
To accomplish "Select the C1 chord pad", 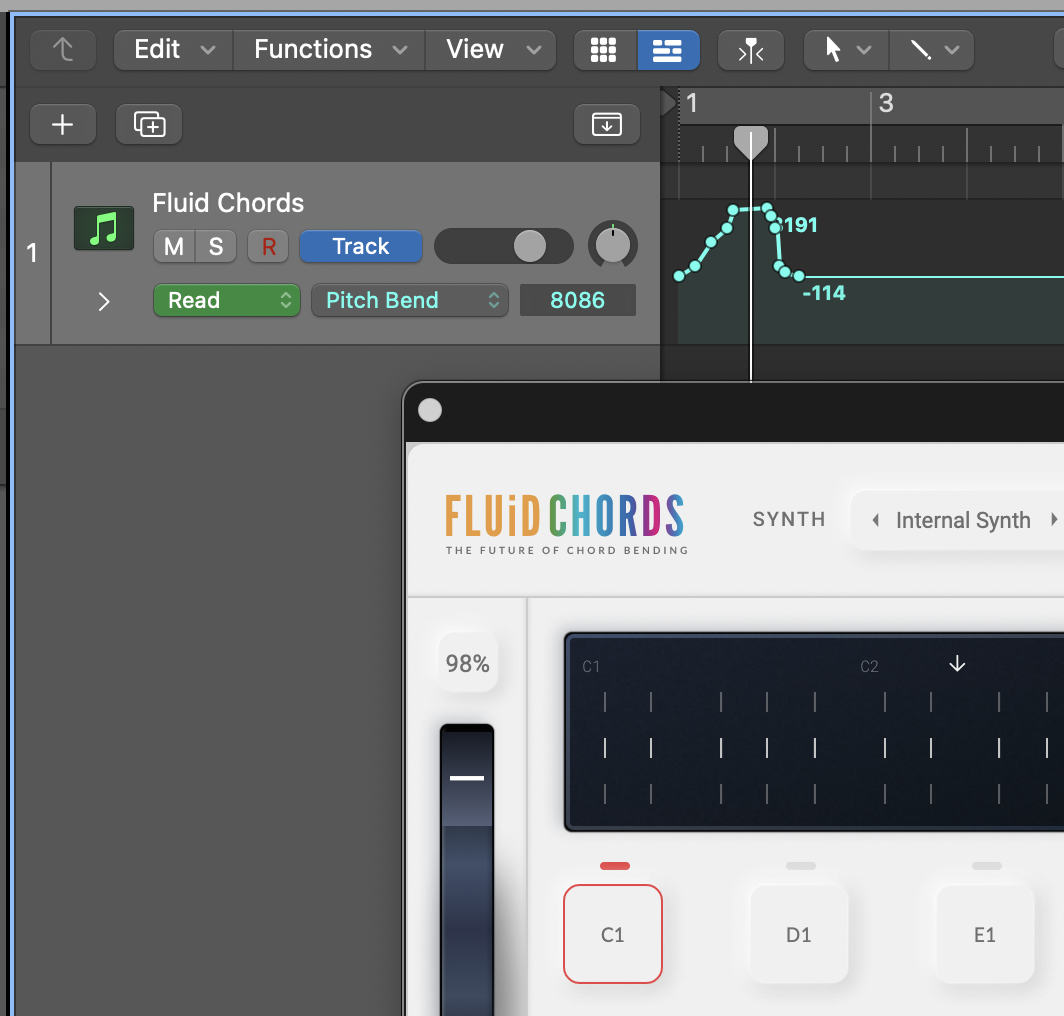I will click(613, 934).
